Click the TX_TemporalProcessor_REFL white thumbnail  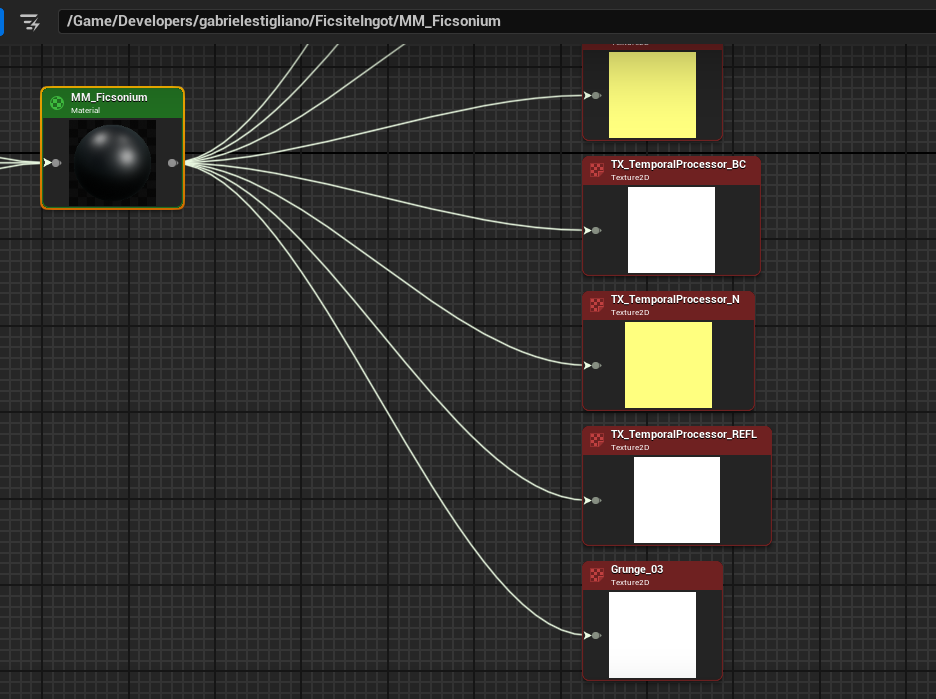pos(677,500)
